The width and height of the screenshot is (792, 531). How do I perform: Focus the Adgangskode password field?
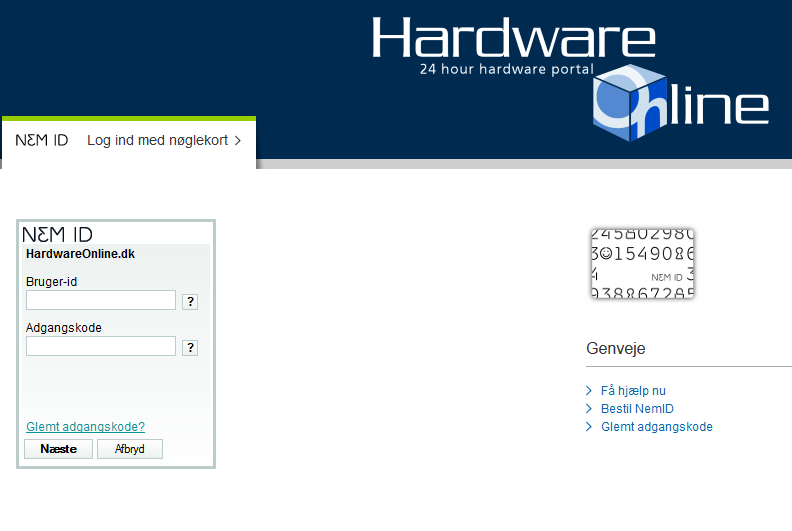[x=101, y=346]
